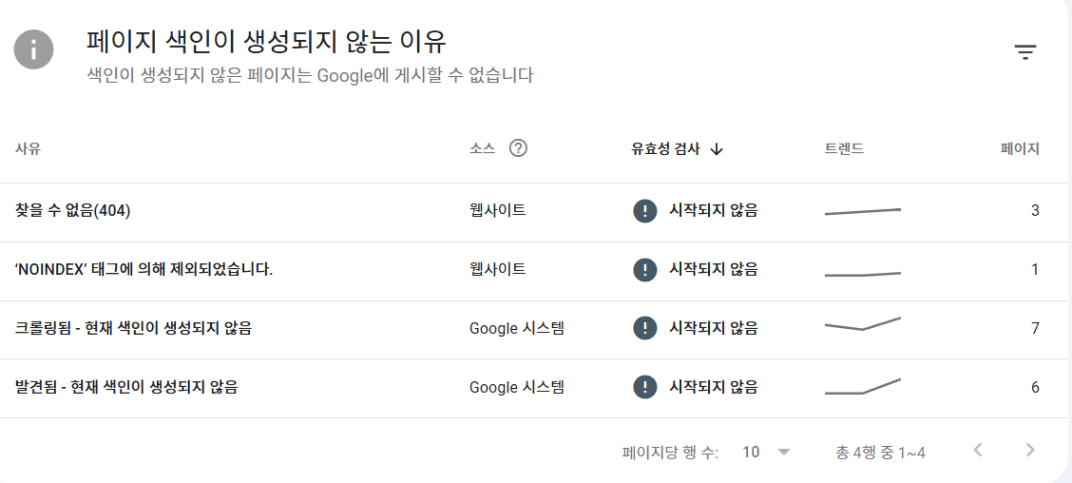This screenshot has height=483, width=1072.
Task: Click the warning icon in the 404 row
Action: (x=645, y=211)
